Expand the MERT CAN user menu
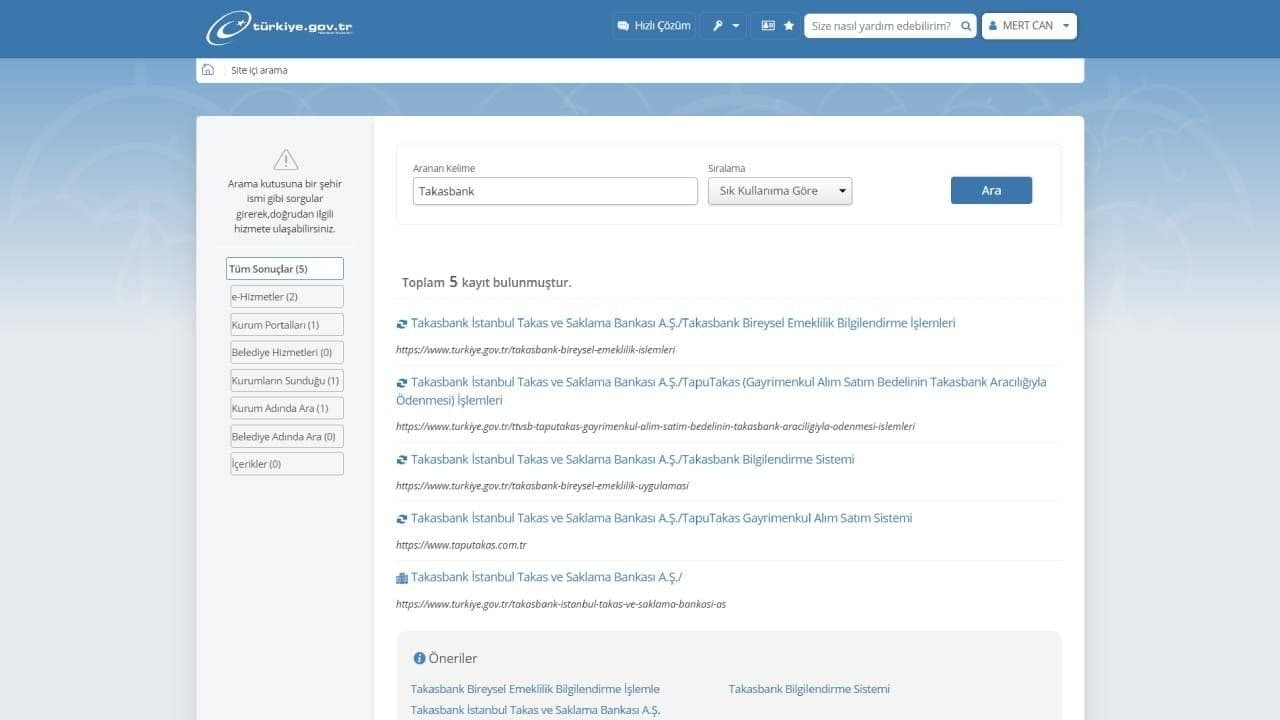The image size is (1280, 720). tap(1029, 26)
